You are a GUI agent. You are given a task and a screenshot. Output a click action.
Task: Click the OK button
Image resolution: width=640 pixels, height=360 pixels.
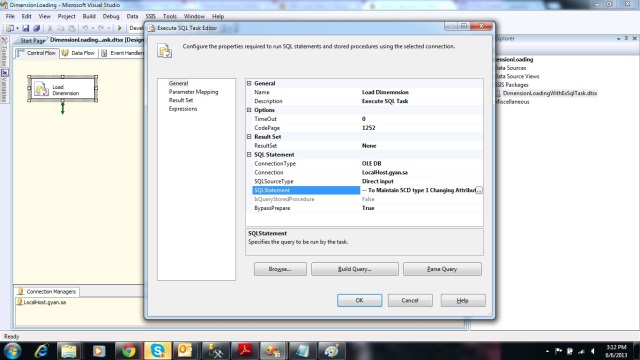coord(359,300)
